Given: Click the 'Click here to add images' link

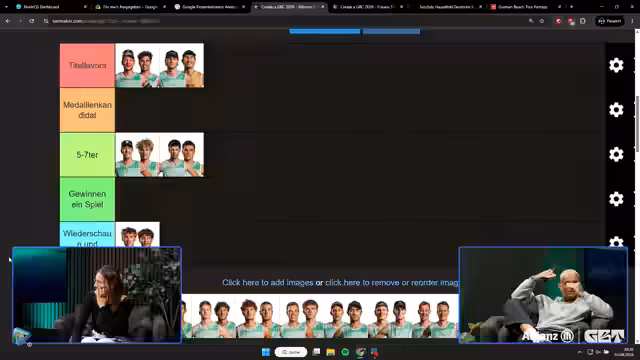Looking at the screenshot, I should click(x=267, y=282).
